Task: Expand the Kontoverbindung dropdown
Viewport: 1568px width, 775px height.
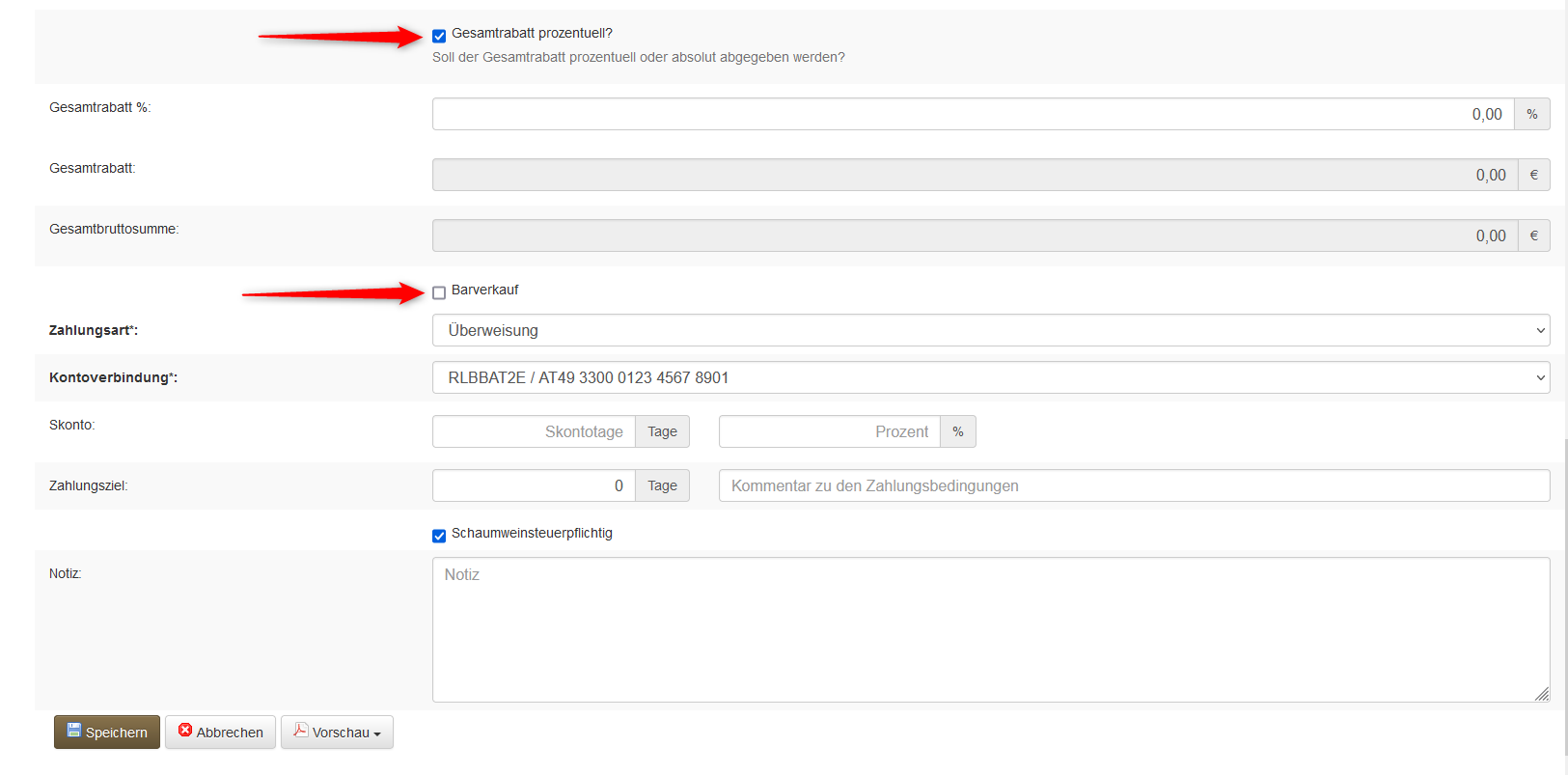Action: tap(990, 377)
